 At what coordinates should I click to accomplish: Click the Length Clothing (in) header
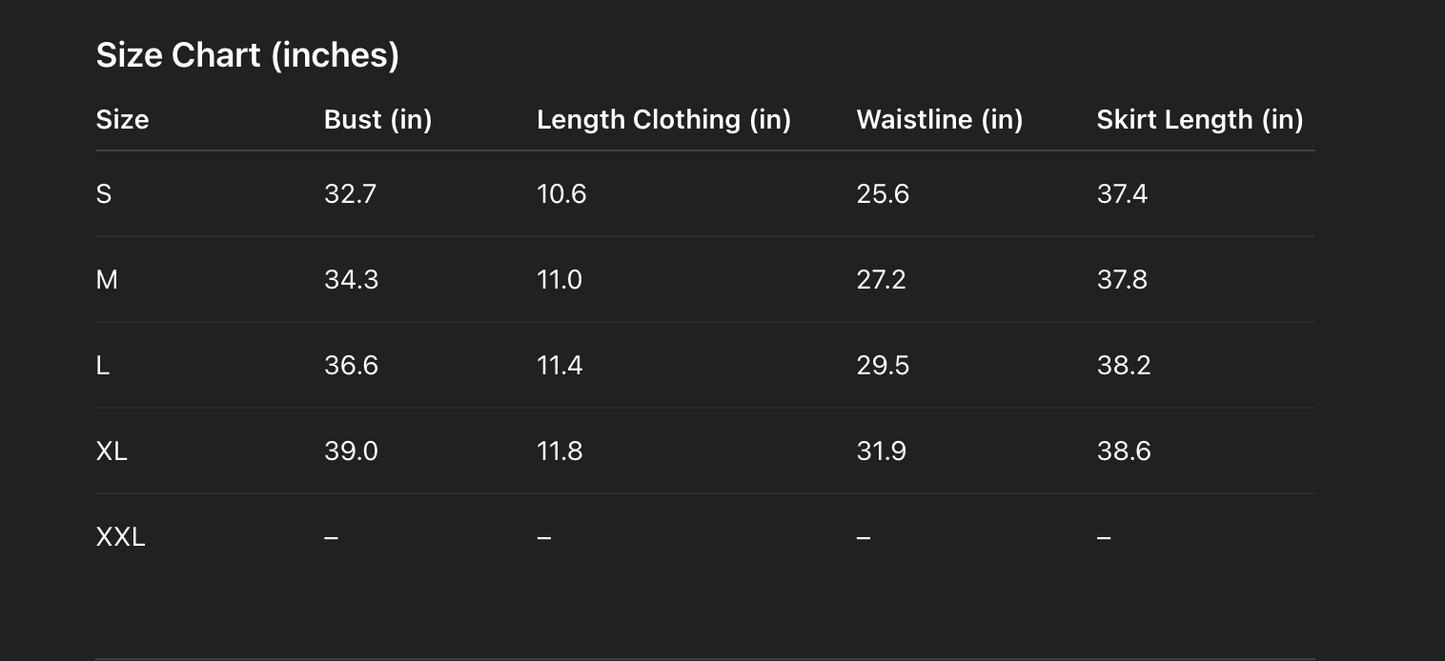[664, 120]
